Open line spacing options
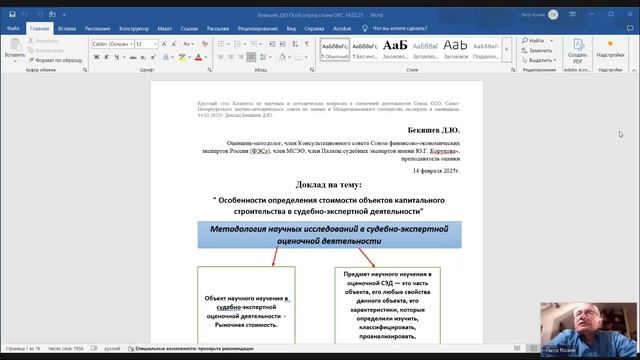640x360 pixels. pos(263,57)
